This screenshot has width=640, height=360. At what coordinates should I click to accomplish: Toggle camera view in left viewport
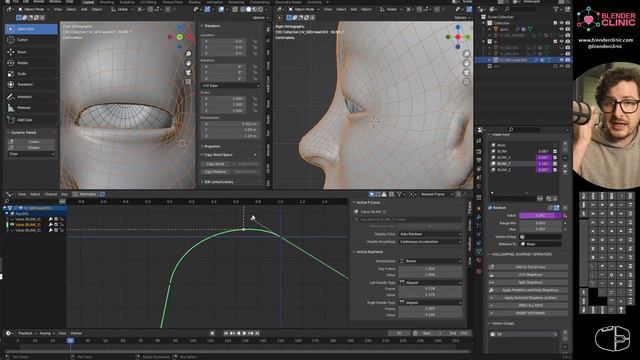click(x=188, y=73)
